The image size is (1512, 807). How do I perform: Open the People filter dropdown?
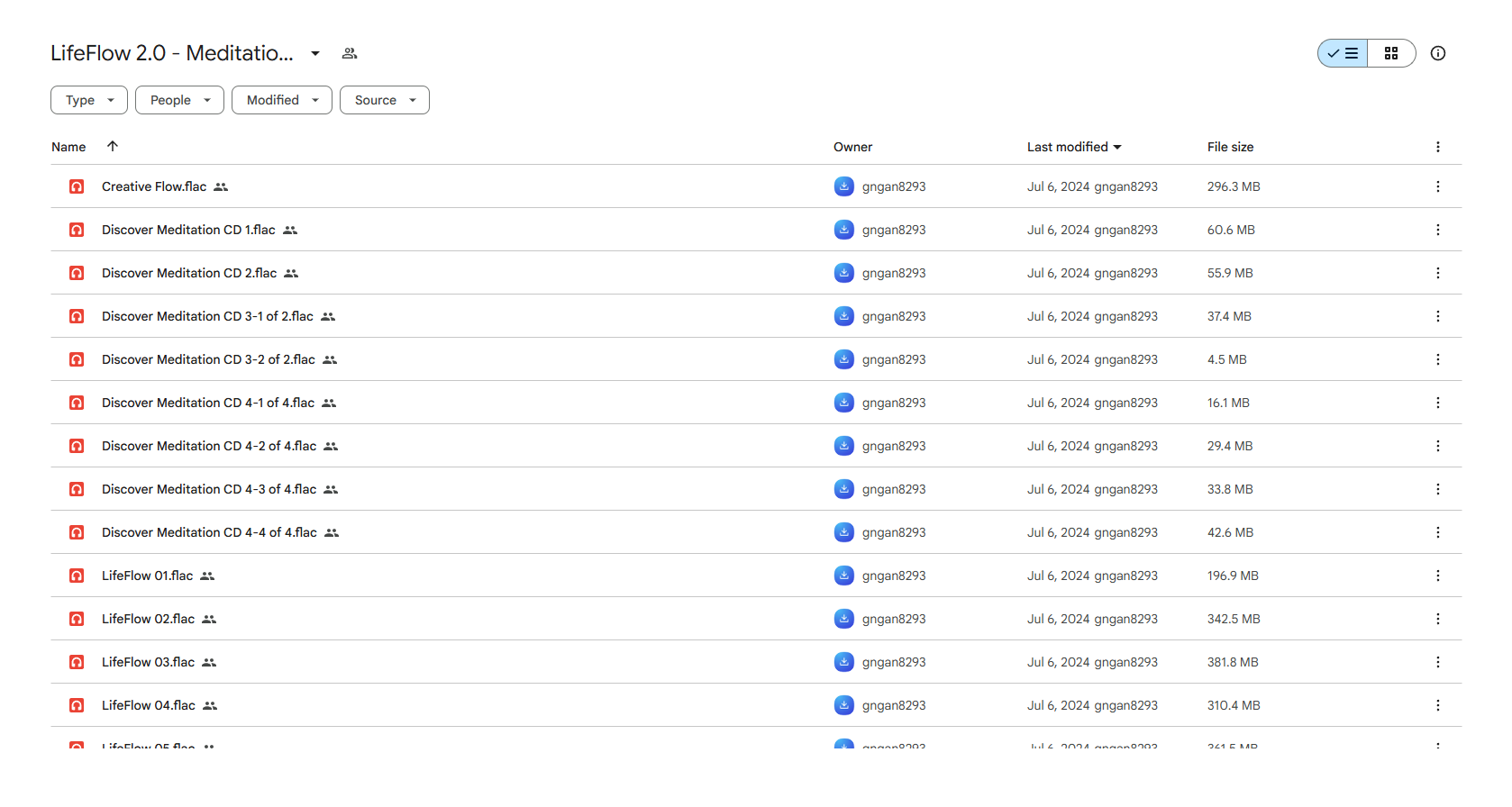[x=179, y=100]
